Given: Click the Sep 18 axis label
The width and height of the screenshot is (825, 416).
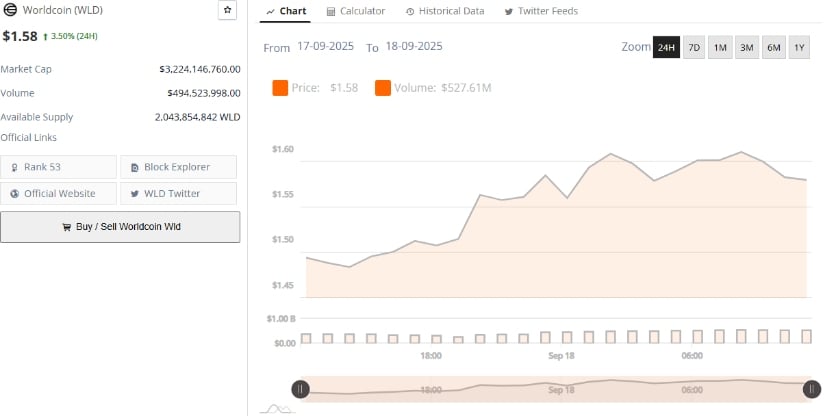Looking at the screenshot, I should (561, 356).
